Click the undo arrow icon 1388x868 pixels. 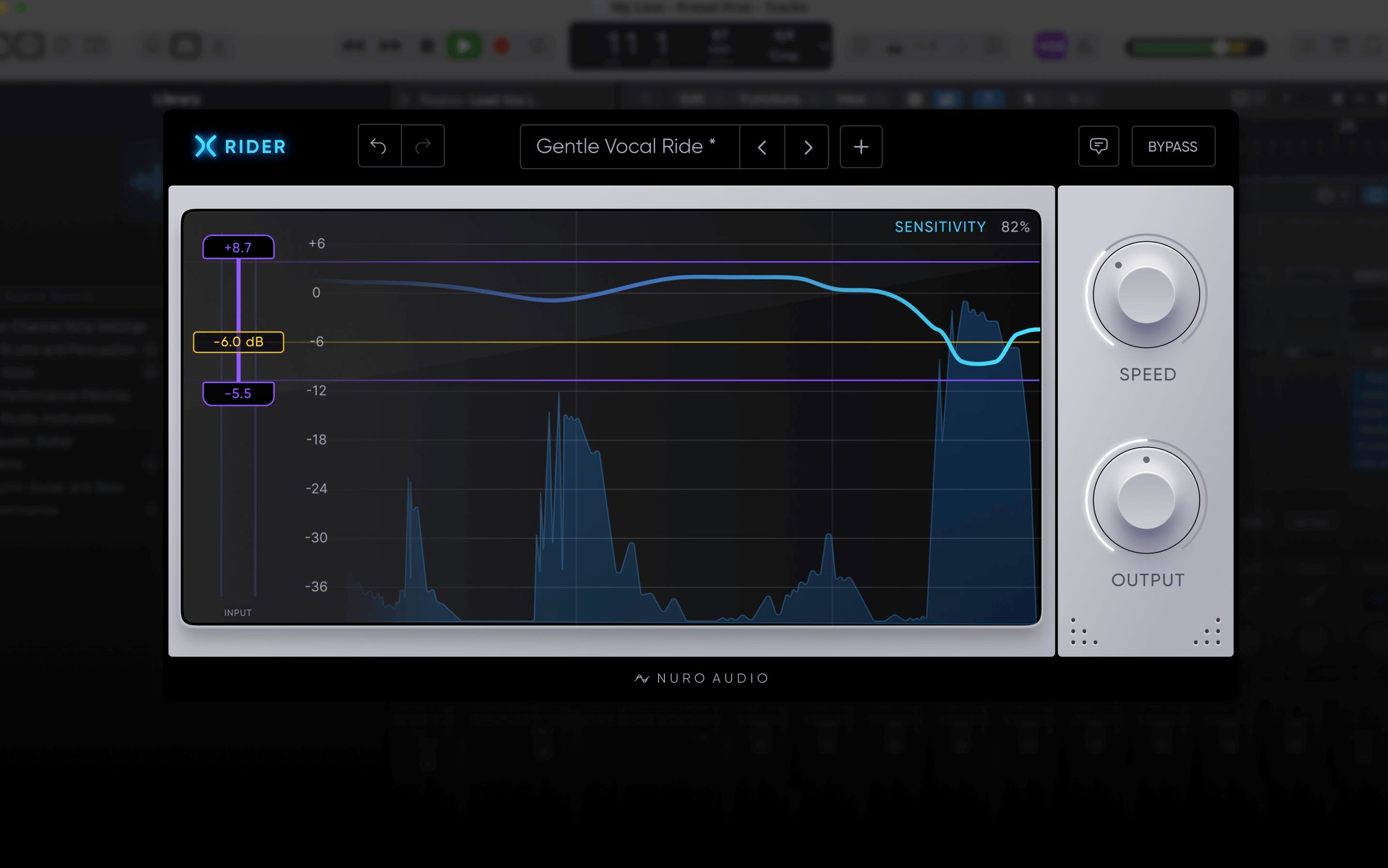coord(378,147)
